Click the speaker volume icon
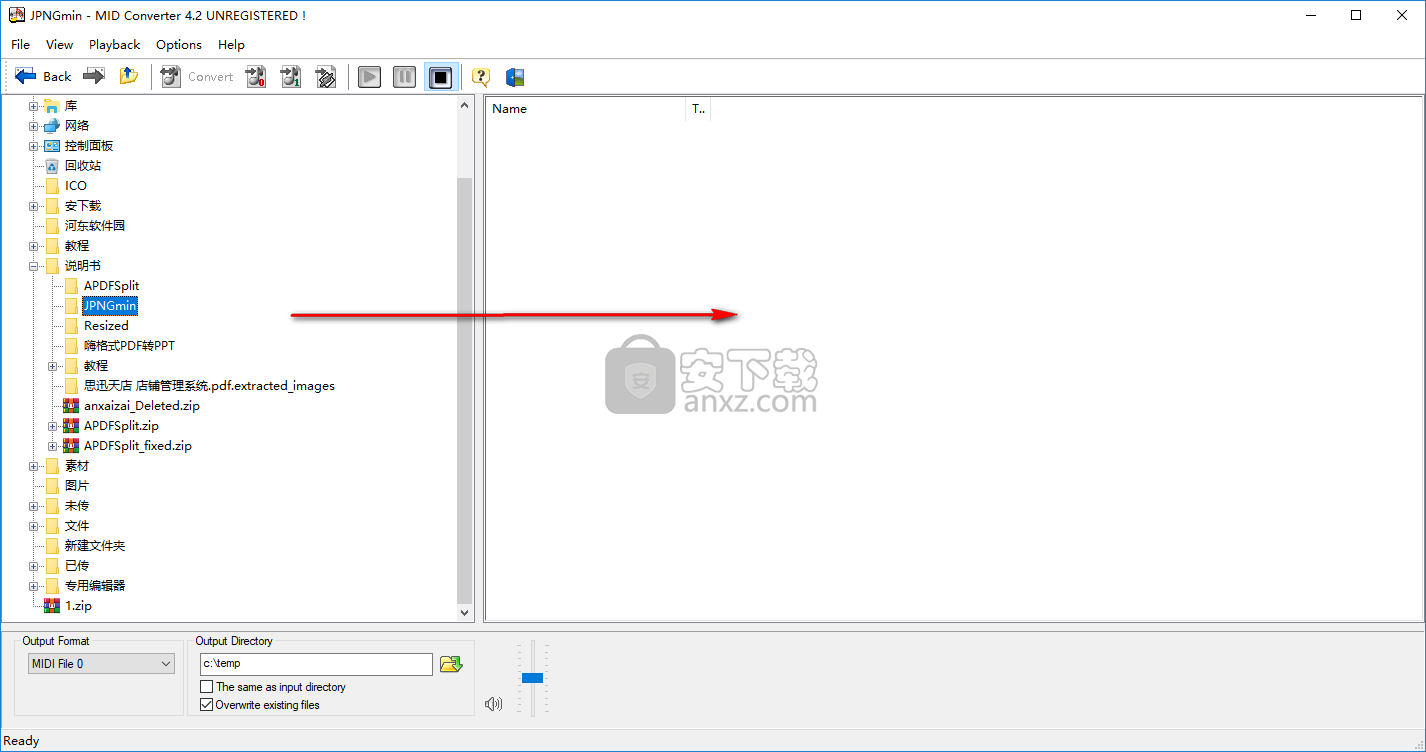 pyautogui.click(x=493, y=704)
